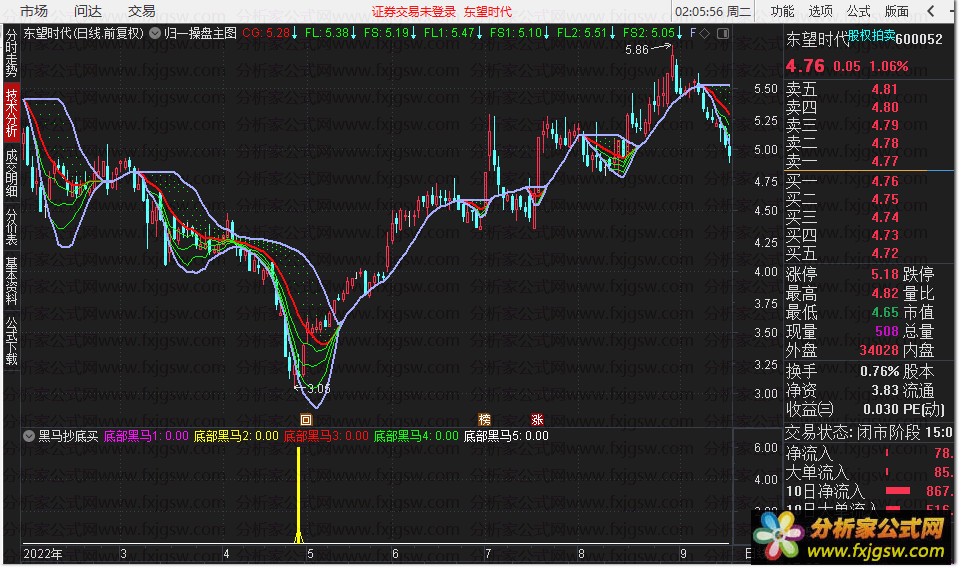Image resolution: width=961 pixels, height=568 pixels.
Task: Click the 大单流入 row label
Action: (817, 472)
